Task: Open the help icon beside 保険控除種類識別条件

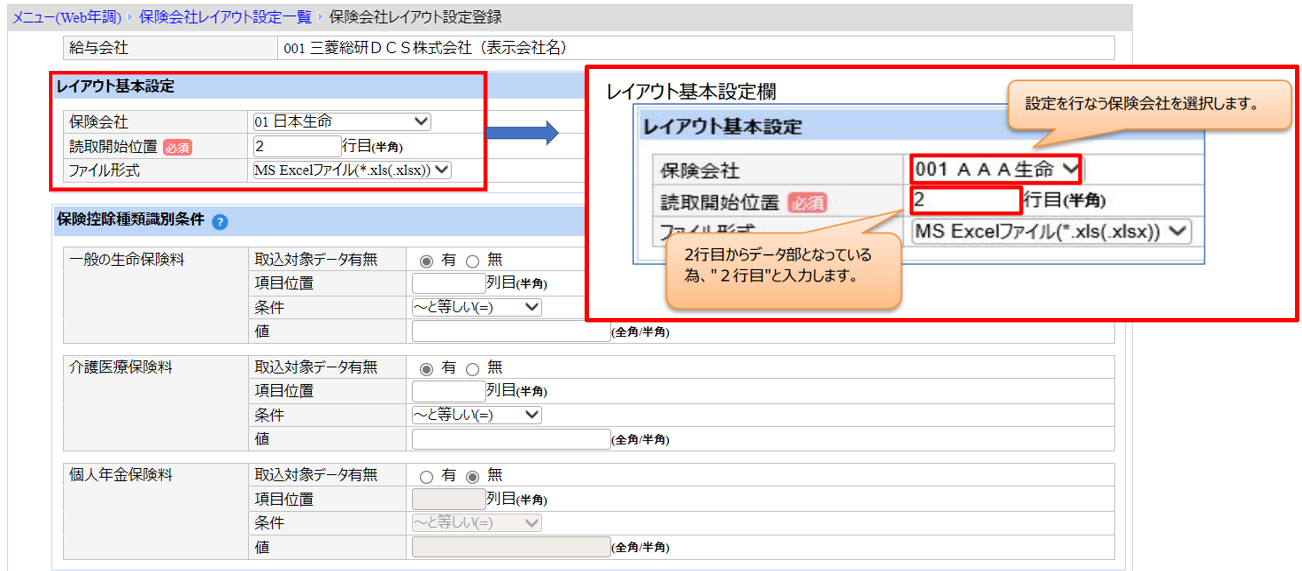Action: 220,222
